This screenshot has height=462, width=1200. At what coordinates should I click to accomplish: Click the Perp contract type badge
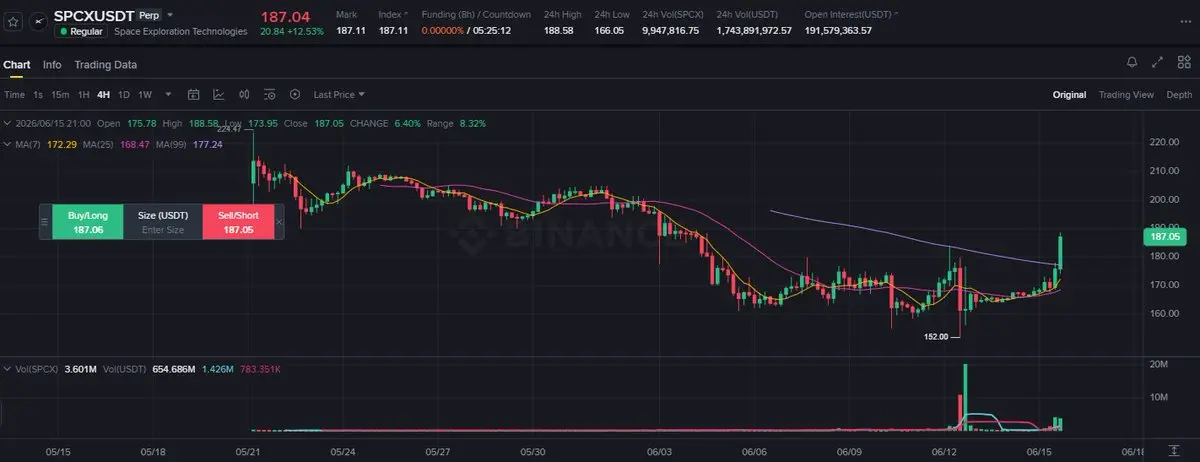148,16
